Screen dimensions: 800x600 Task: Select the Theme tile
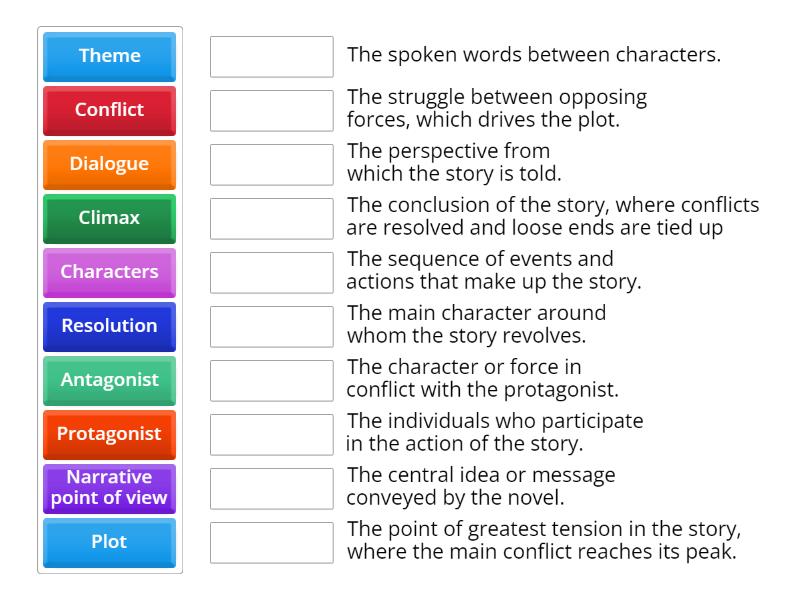pos(108,57)
